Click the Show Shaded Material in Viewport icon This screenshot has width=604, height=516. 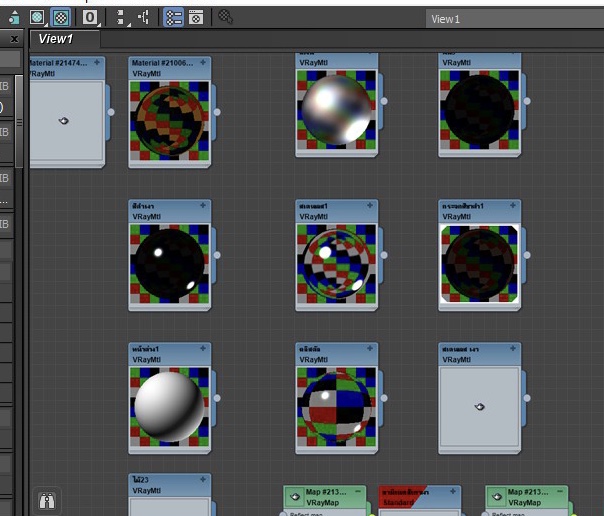pyautogui.click(x=38, y=17)
